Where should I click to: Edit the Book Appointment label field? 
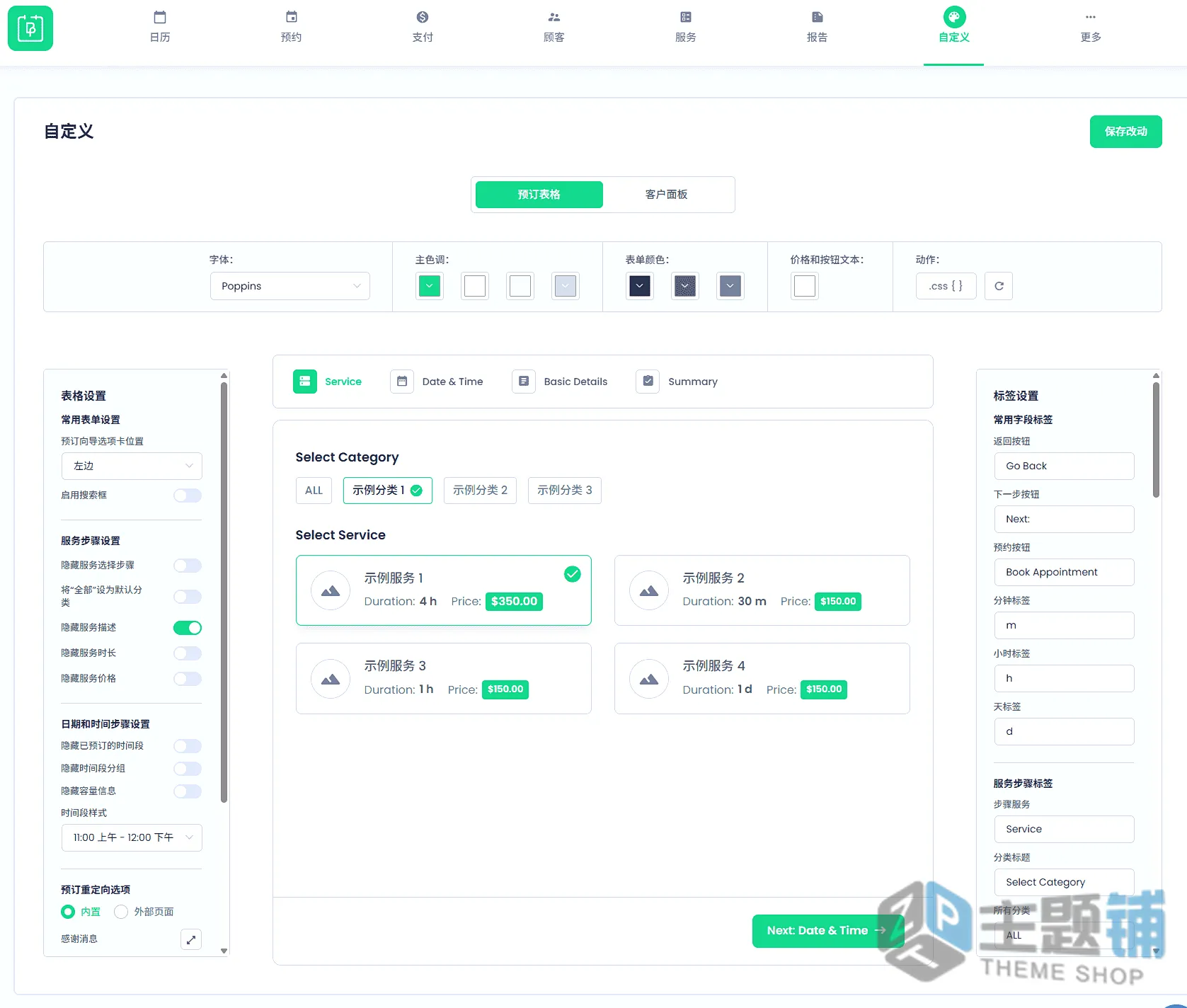pos(1065,572)
